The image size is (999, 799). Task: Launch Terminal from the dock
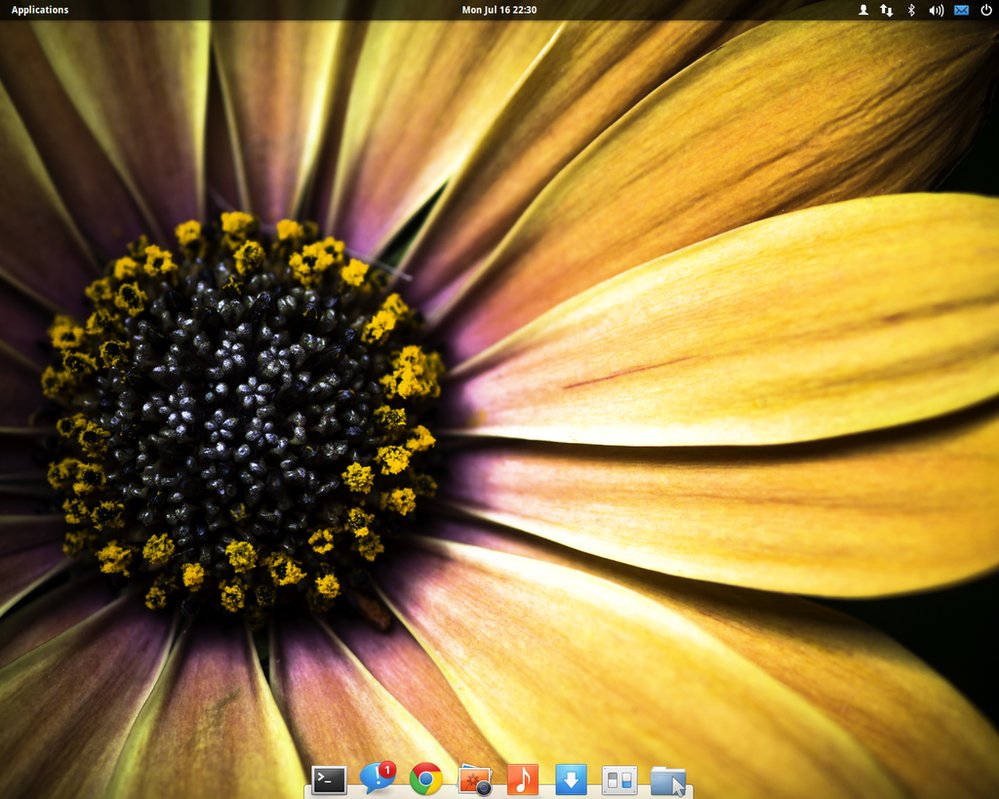point(329,780)
